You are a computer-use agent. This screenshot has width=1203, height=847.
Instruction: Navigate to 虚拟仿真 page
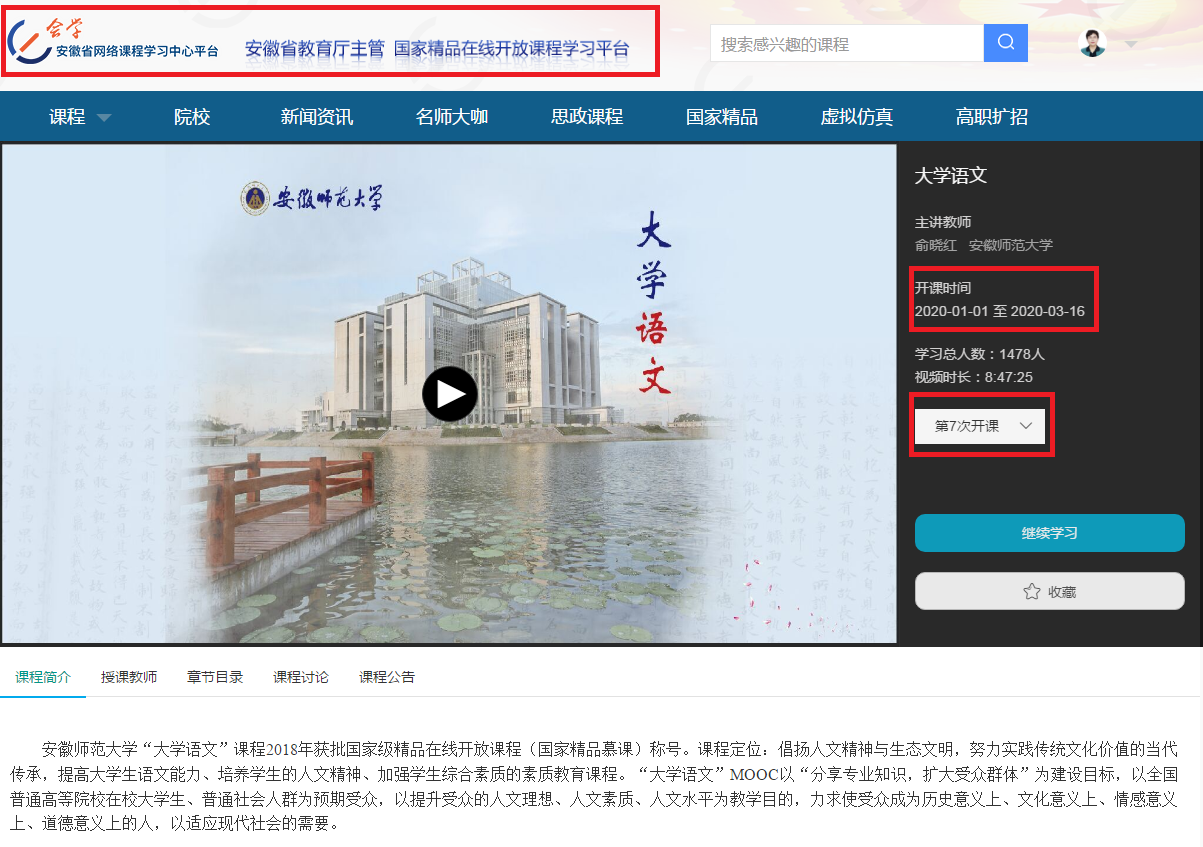tap(856, 117)
